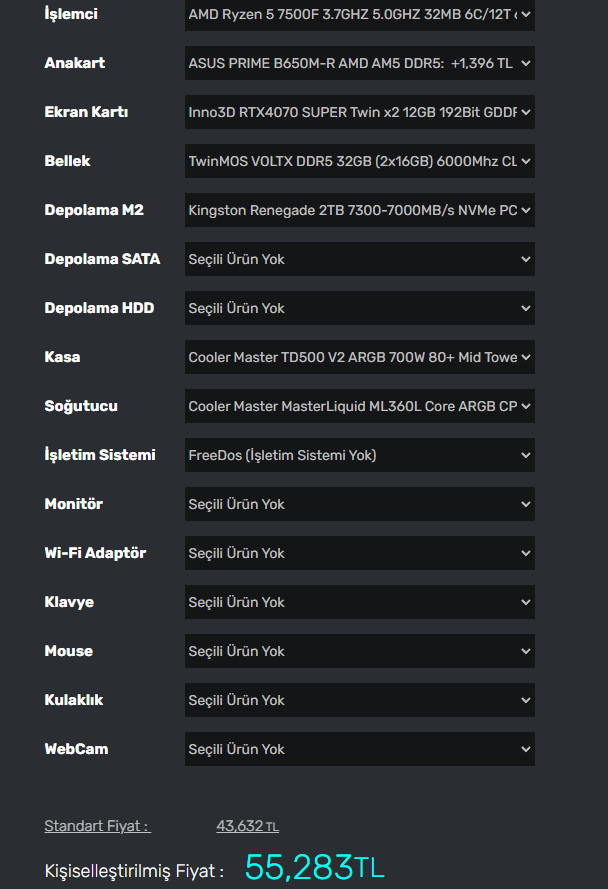Click the Kişiselleştirilmiş Fiyat label

coord(134,871)
